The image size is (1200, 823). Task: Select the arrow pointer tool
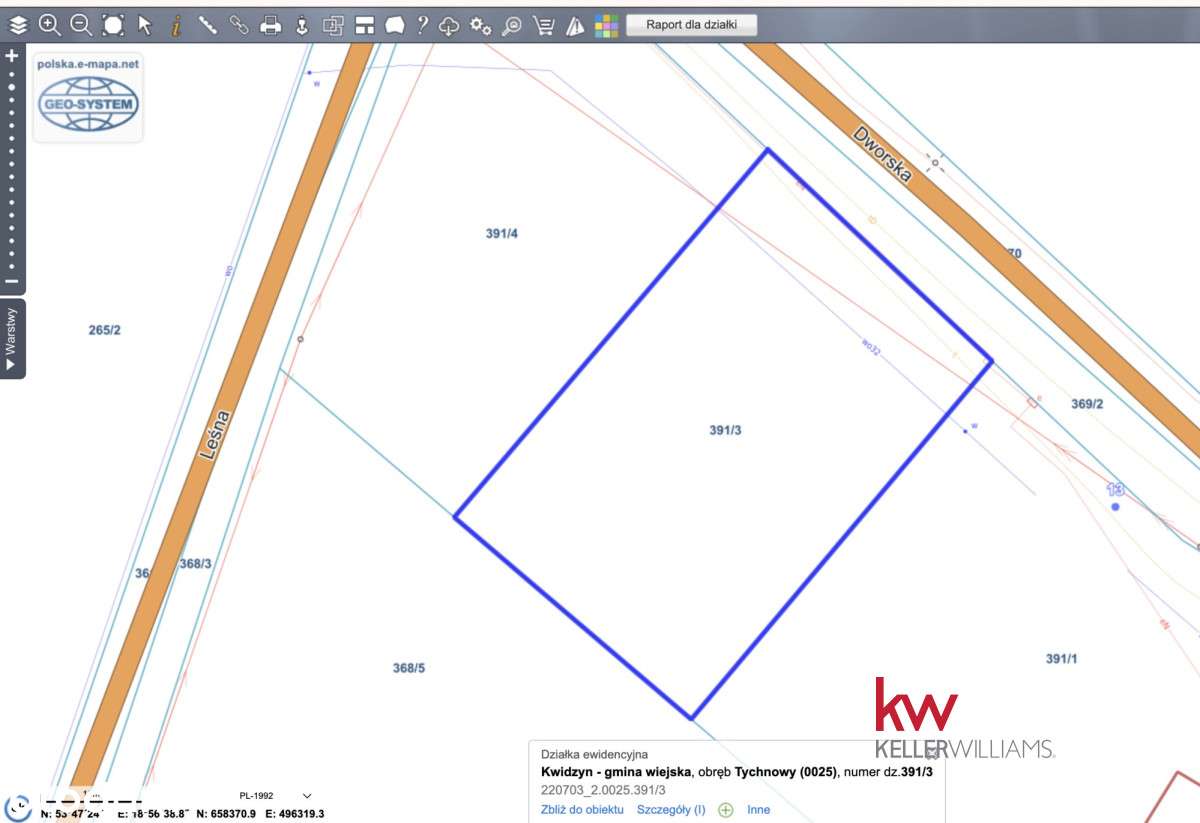coord(144,25)
